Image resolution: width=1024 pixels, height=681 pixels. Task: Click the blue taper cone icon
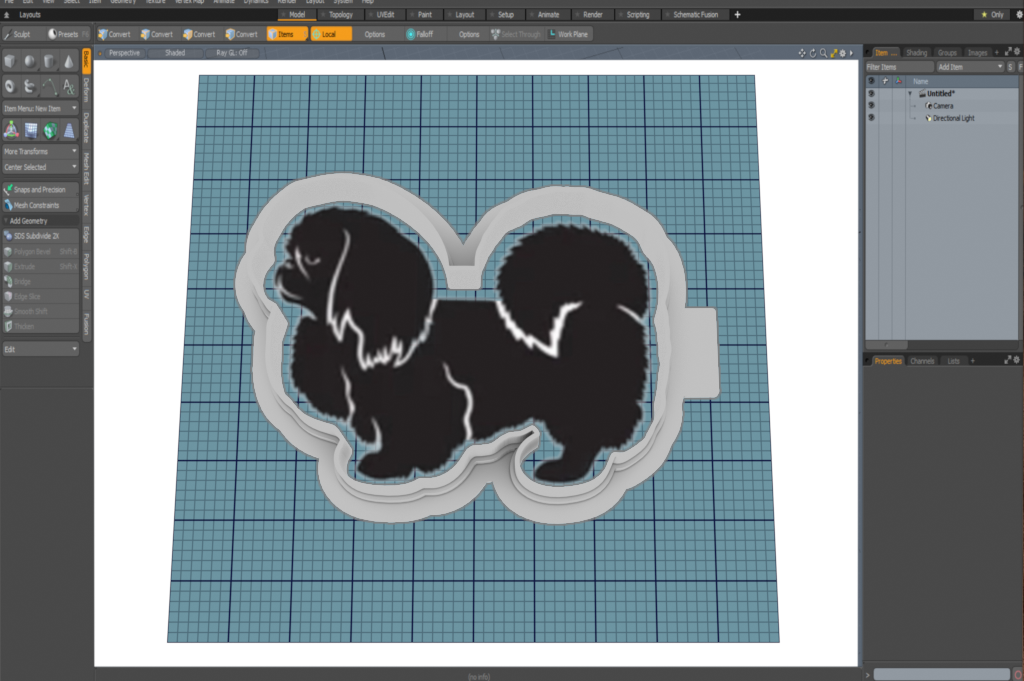coord(69,130)
